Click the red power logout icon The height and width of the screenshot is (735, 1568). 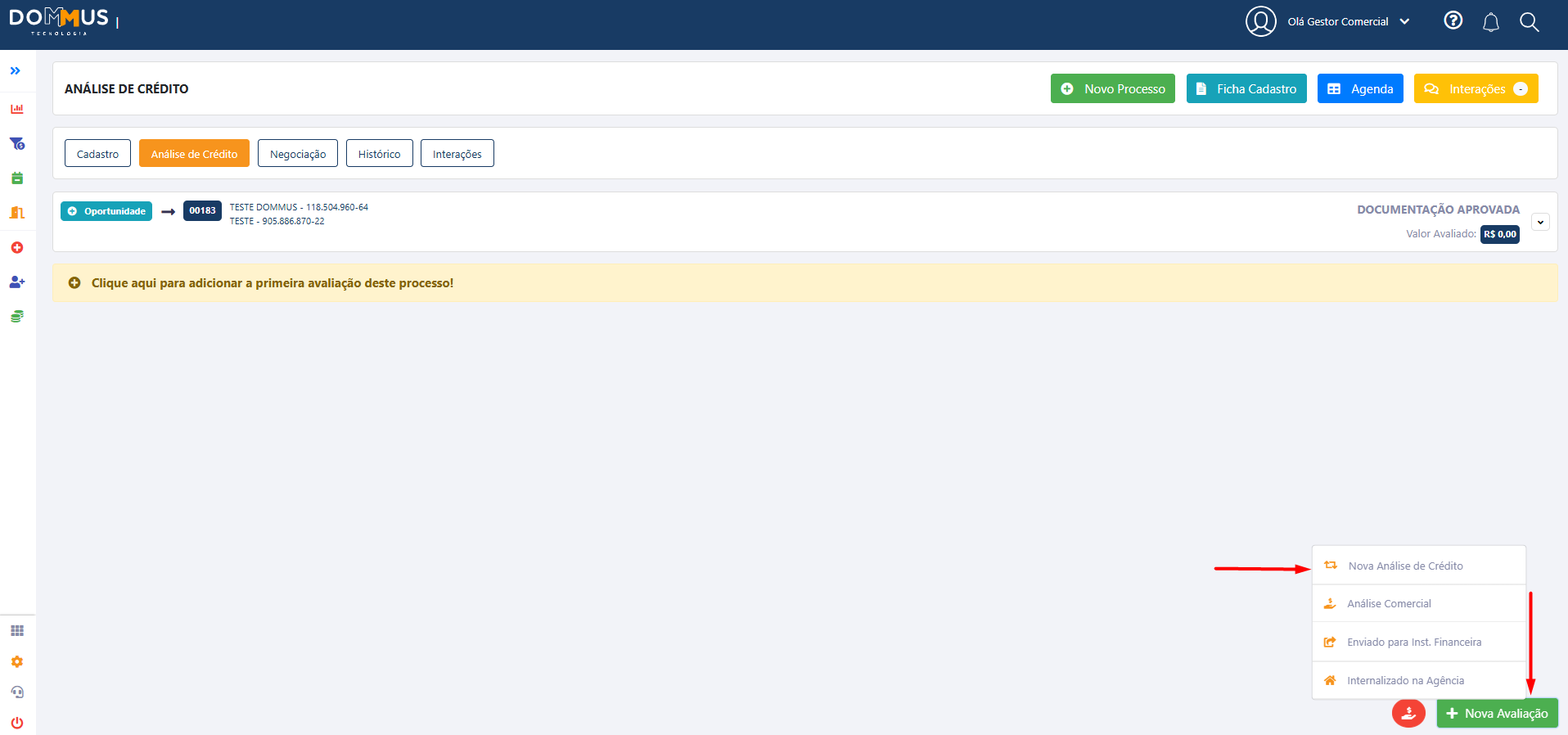point(17,723)
